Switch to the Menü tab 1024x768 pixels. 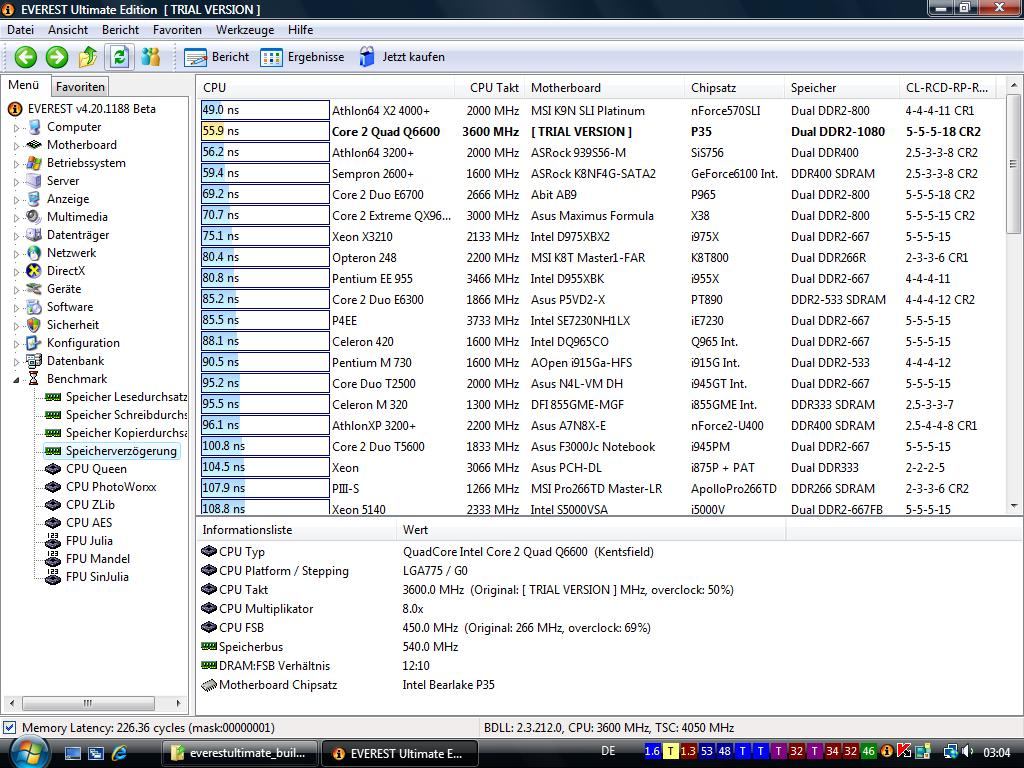pyautogui.click(x=24, y=85)
